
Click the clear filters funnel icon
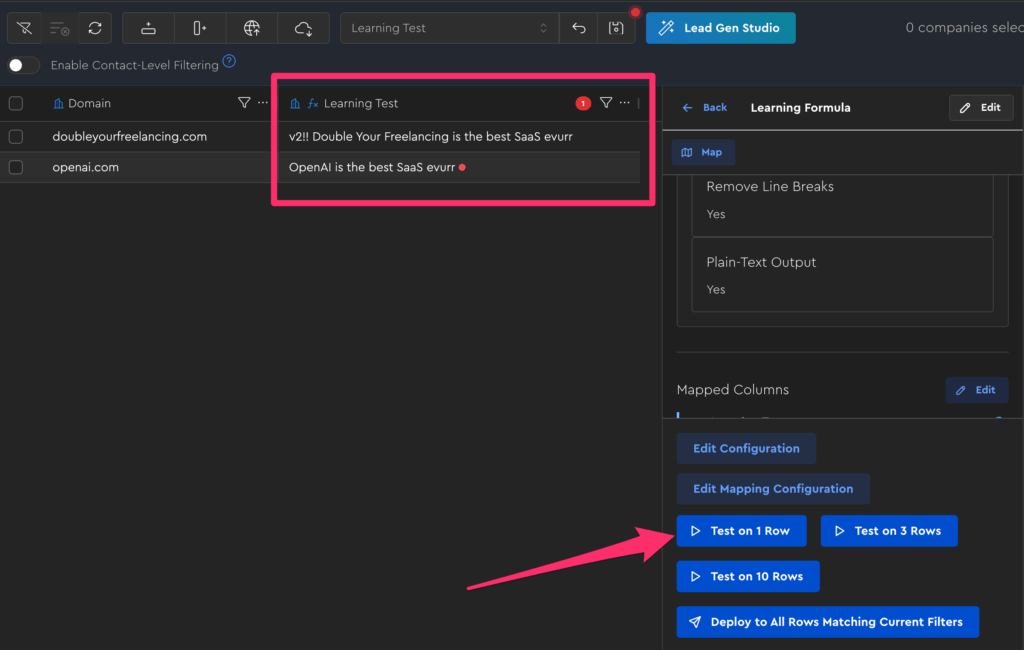click(x=25, y=28)
